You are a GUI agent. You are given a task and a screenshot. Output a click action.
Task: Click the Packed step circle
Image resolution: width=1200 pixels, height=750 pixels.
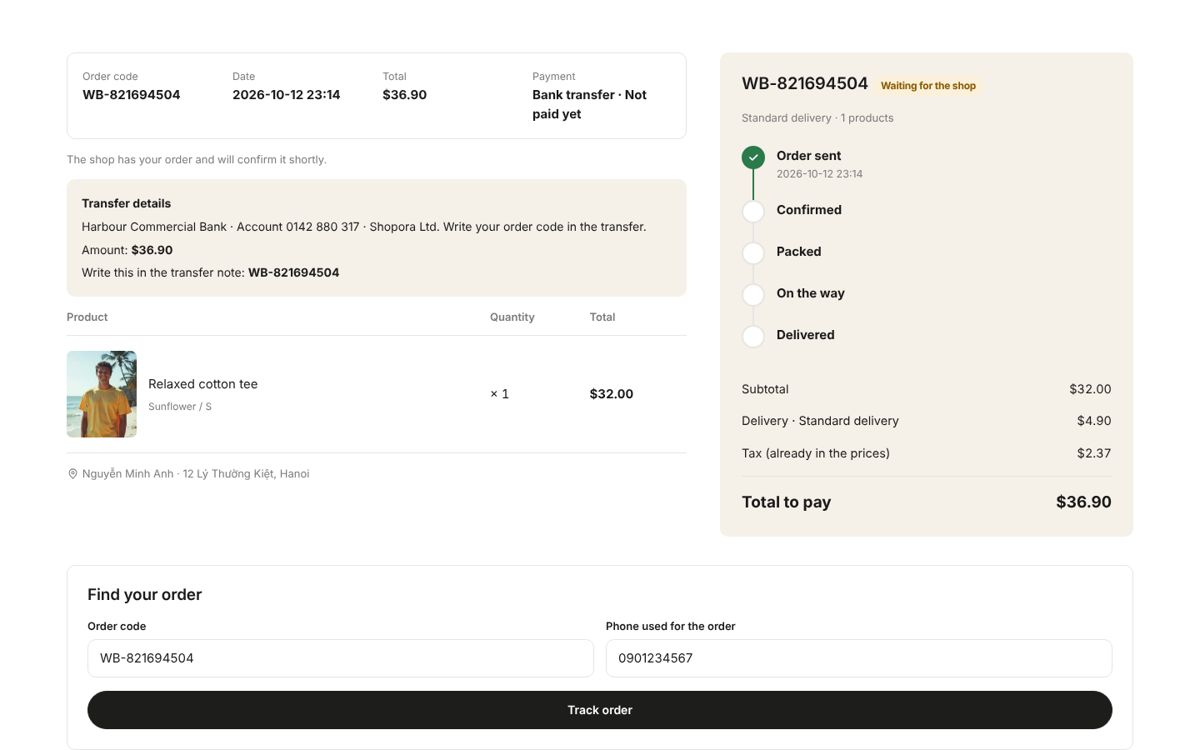tap(753, 253)
